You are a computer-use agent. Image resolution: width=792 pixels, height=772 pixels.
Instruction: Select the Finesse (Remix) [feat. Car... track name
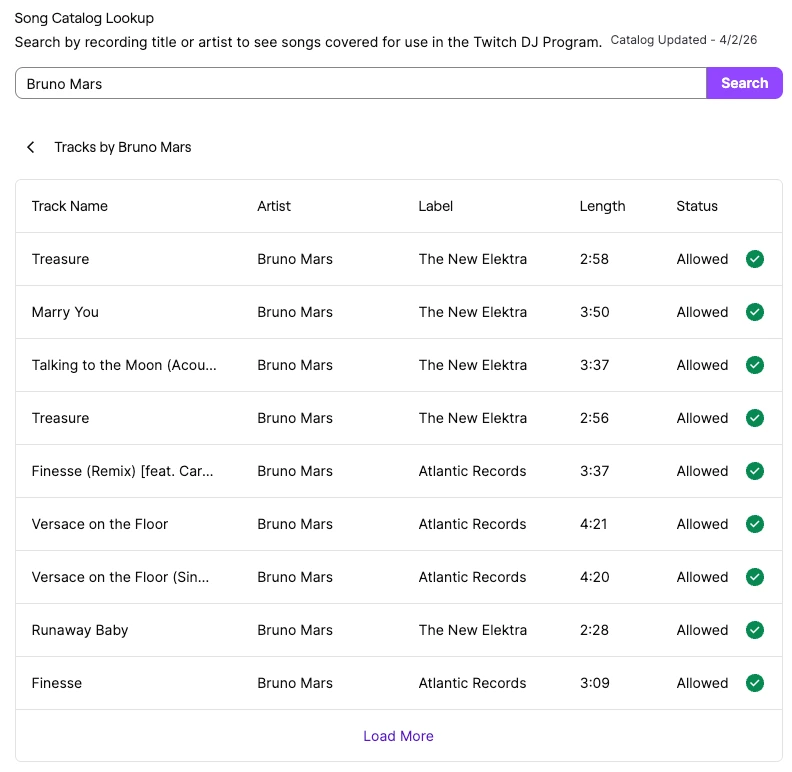(x=122, y=471)
